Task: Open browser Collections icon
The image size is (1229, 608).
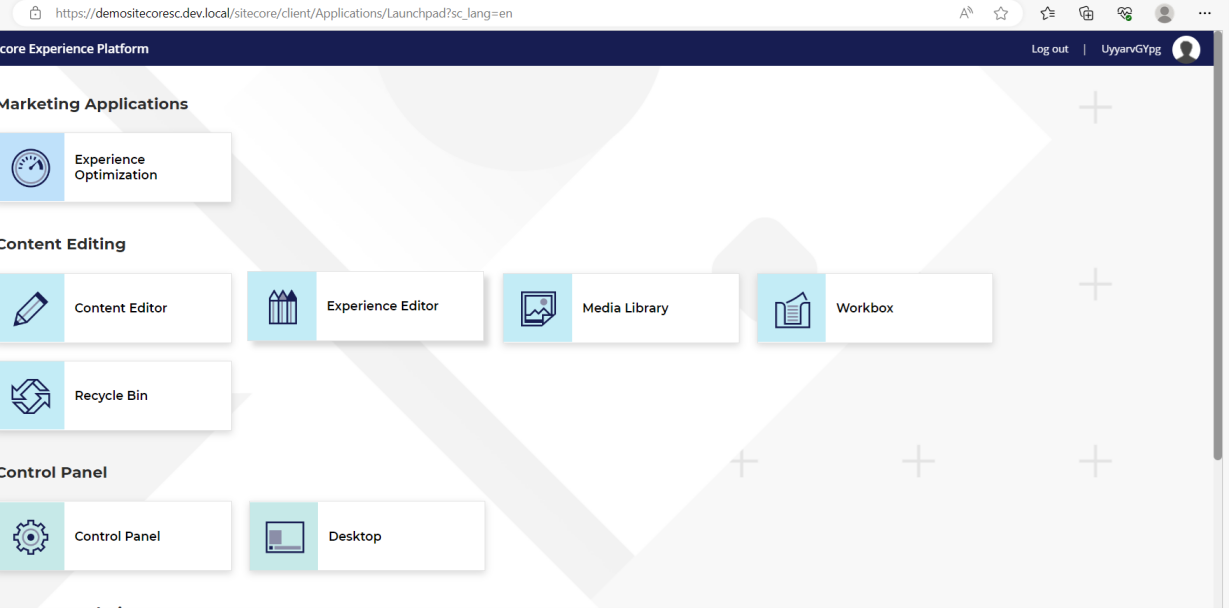Action: click(x=1086, y=13)
